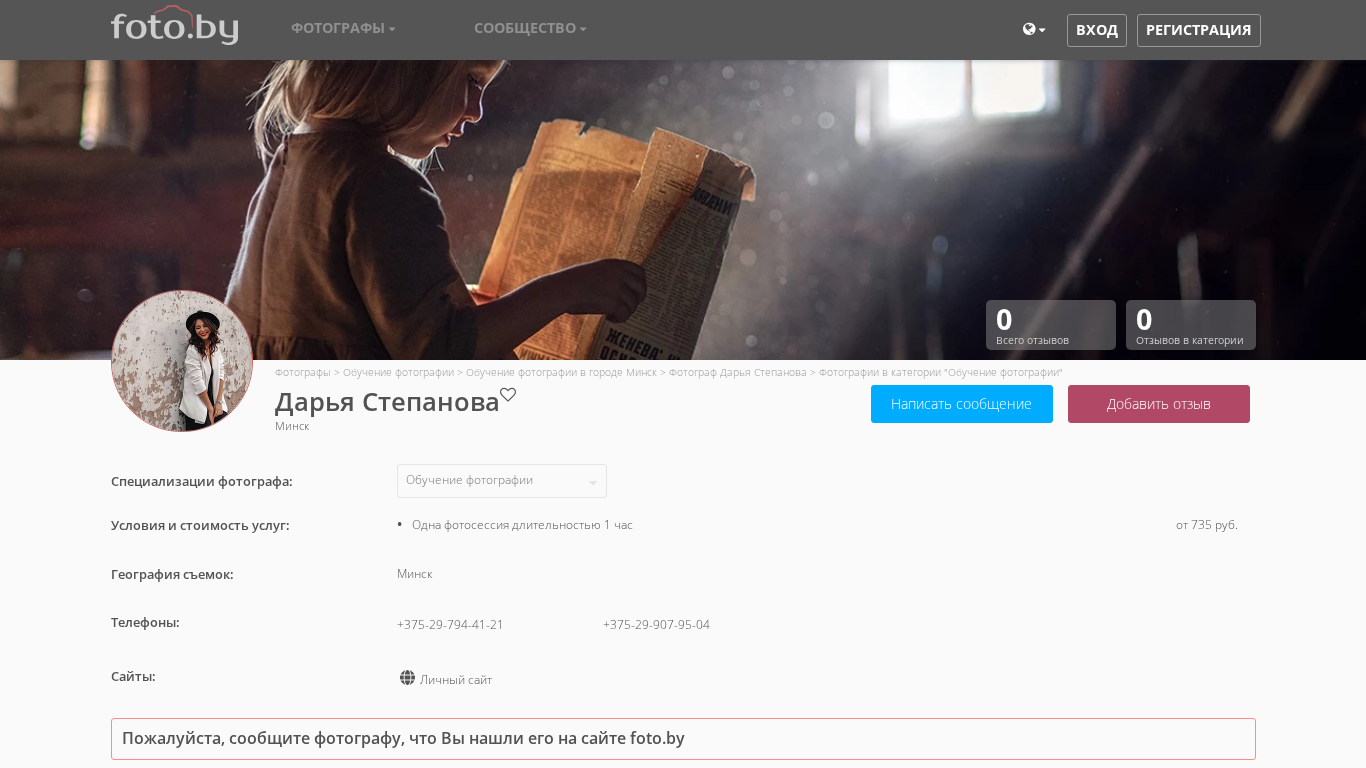Viewport: 1366px width, 768px height.
Task: Click the РЕГИСТРАЦИЯ button
Action: [x=1199, y=30]
